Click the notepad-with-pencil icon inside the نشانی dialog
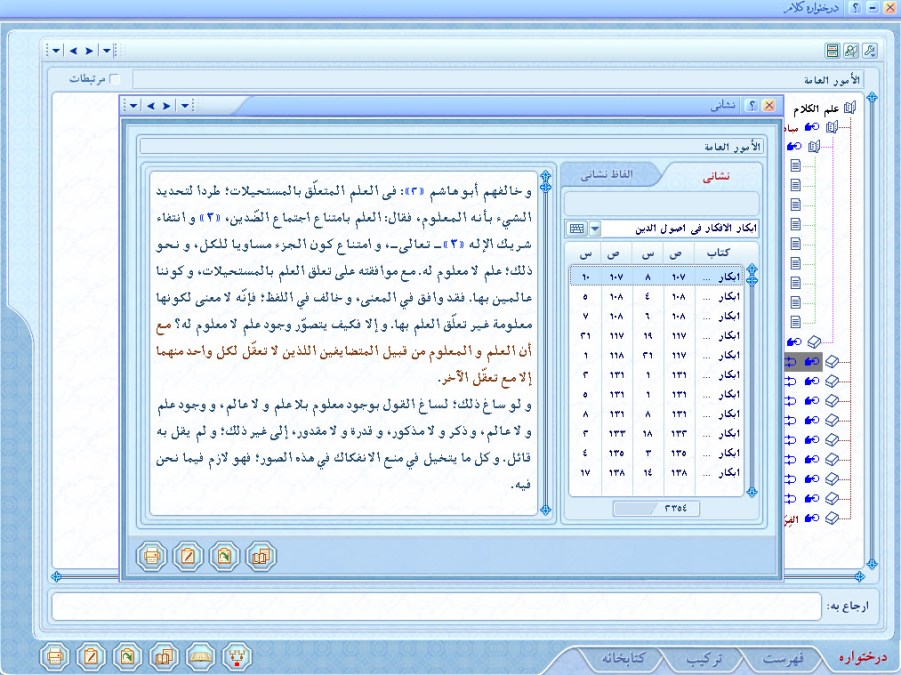The width and height of the screenshot is (901, 675). (x=189, y=554)
